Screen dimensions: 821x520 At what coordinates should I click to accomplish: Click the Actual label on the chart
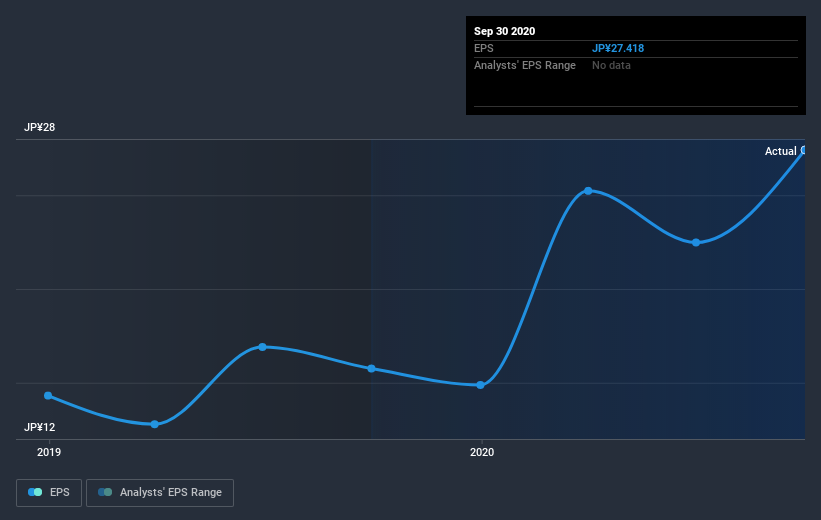[x=780, y=151]
